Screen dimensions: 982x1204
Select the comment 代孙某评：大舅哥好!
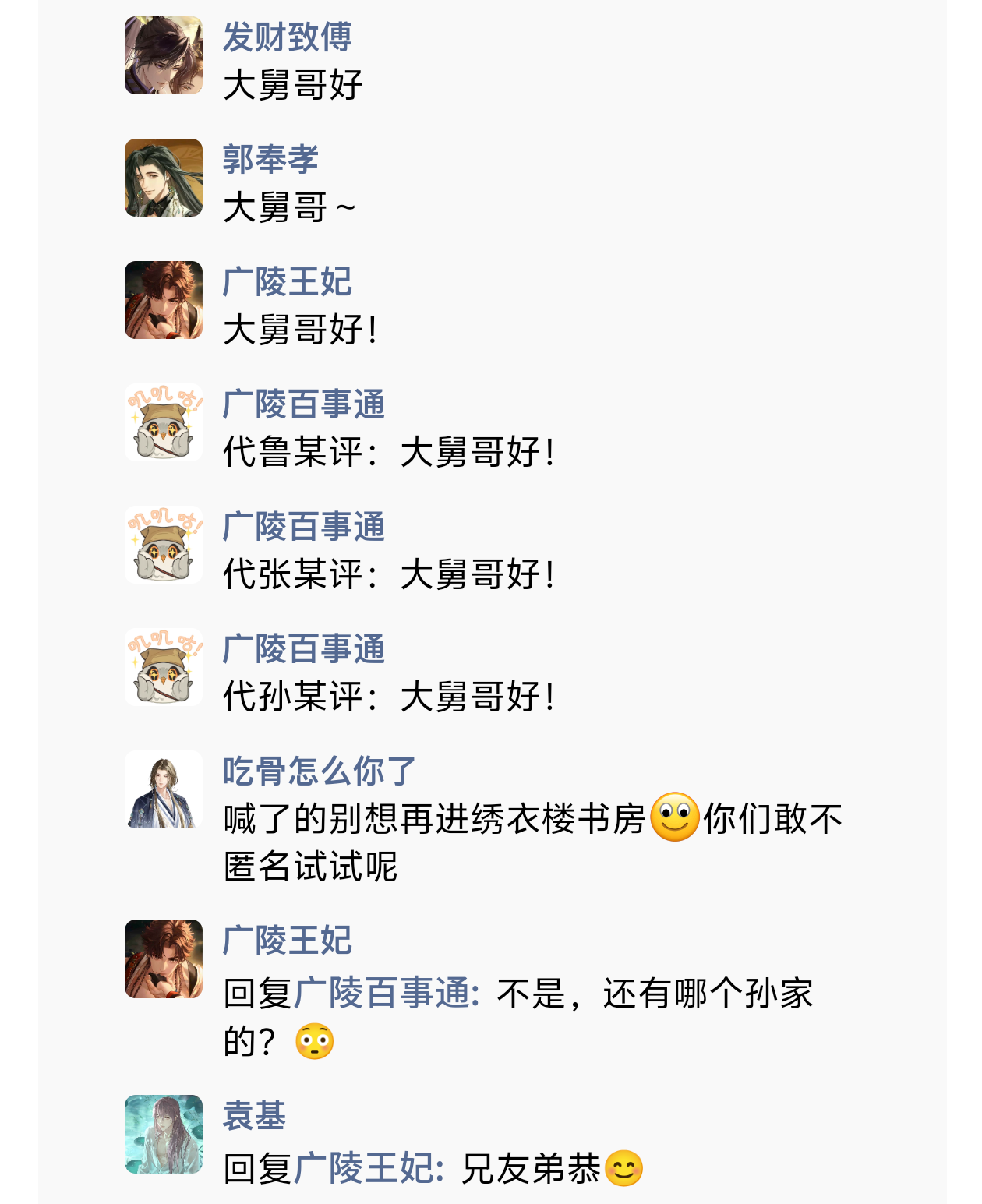389,697
